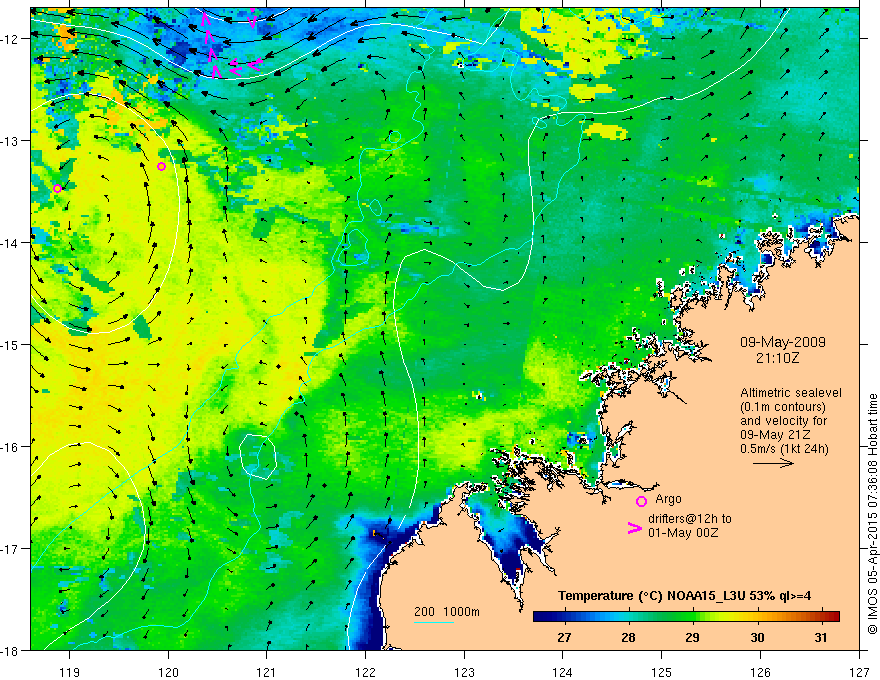Screen dimensions: 880x680
Task: Click the '21:10Z' time text
Action: pos(777,358)
